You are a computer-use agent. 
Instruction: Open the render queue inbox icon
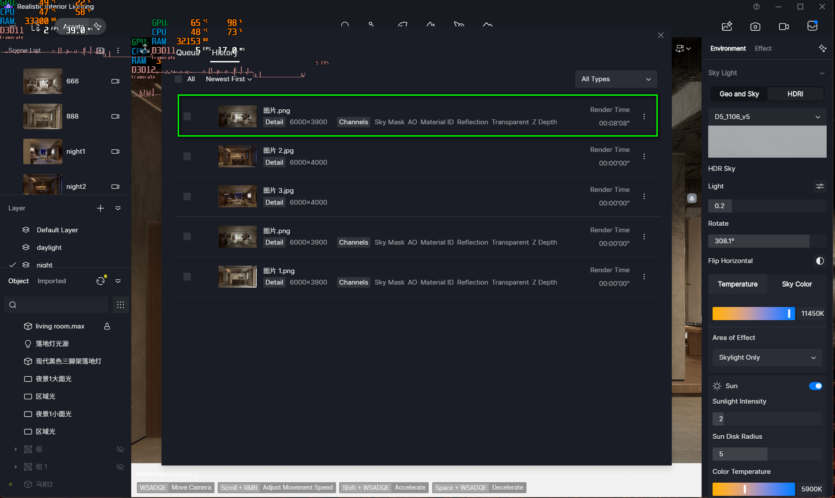(812, 26)
